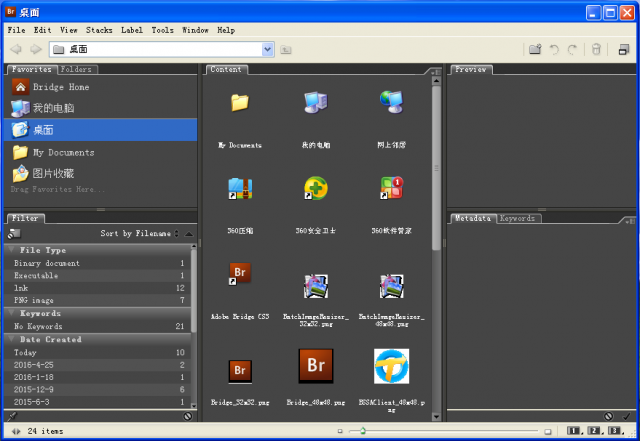Collapse the File Type filter section
This screenshot has height=441, width=640.
(x=11, y=250)
